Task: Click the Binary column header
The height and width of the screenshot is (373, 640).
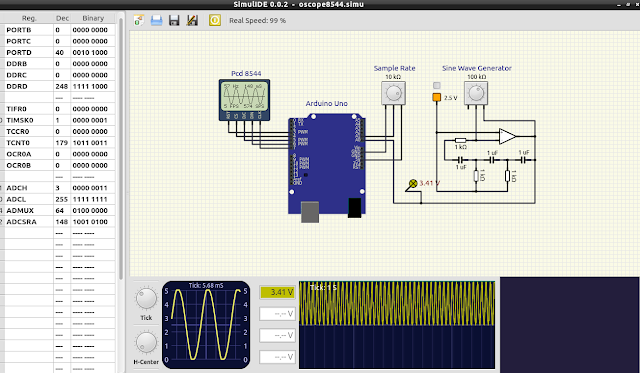Action: tap(93, 18)
